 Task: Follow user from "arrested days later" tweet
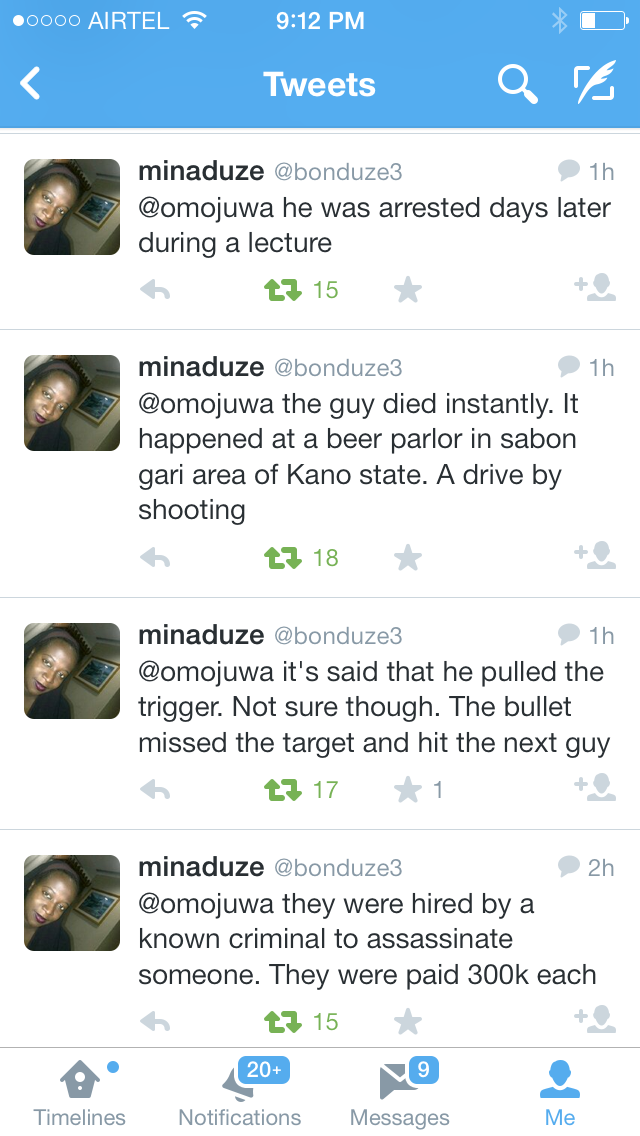click(595, 288)
